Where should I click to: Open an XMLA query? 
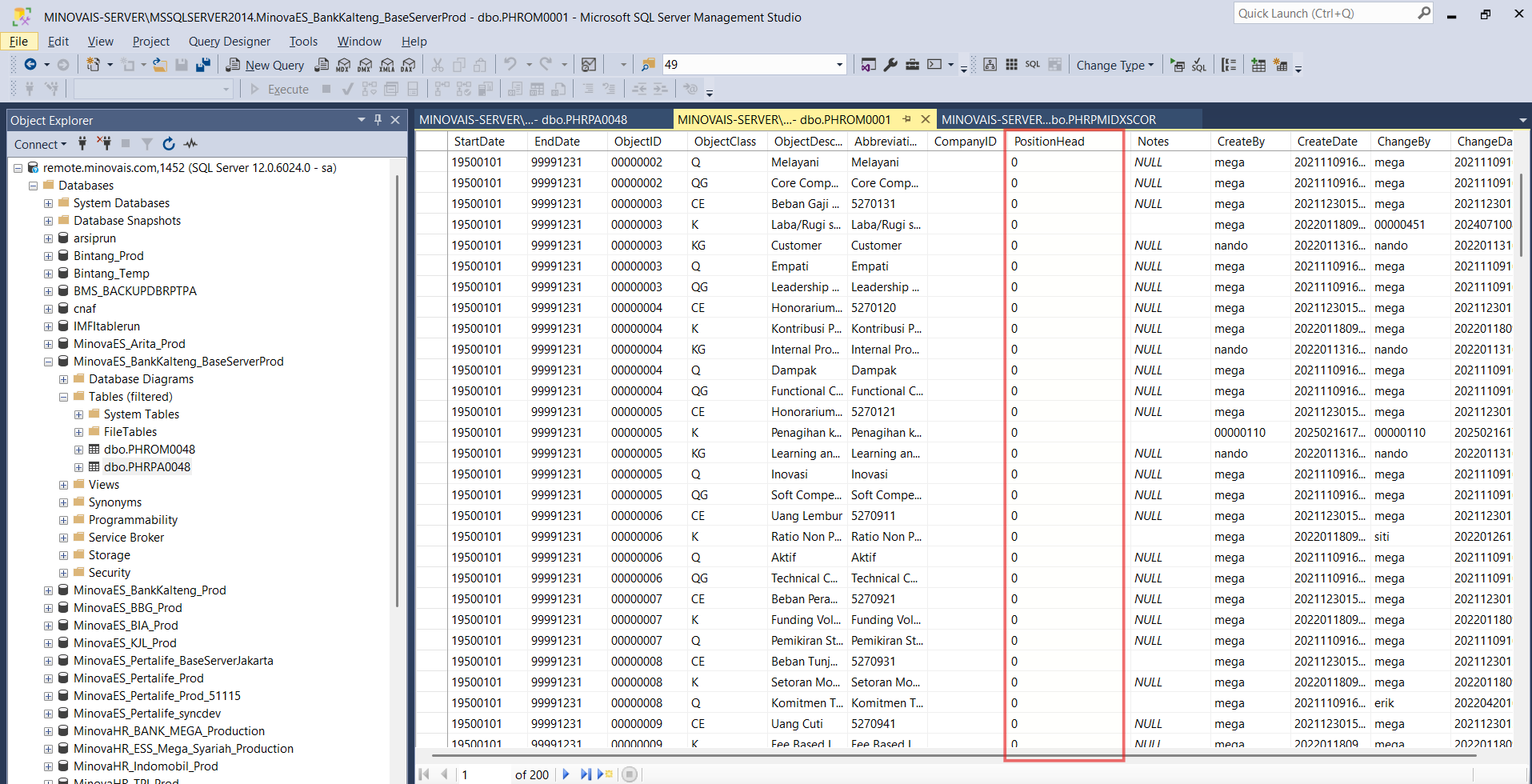(387, 65)
